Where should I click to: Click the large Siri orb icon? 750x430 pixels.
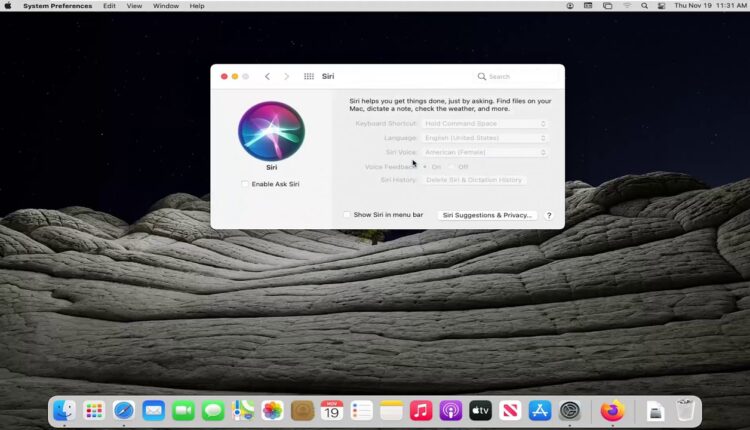[271, 131]
